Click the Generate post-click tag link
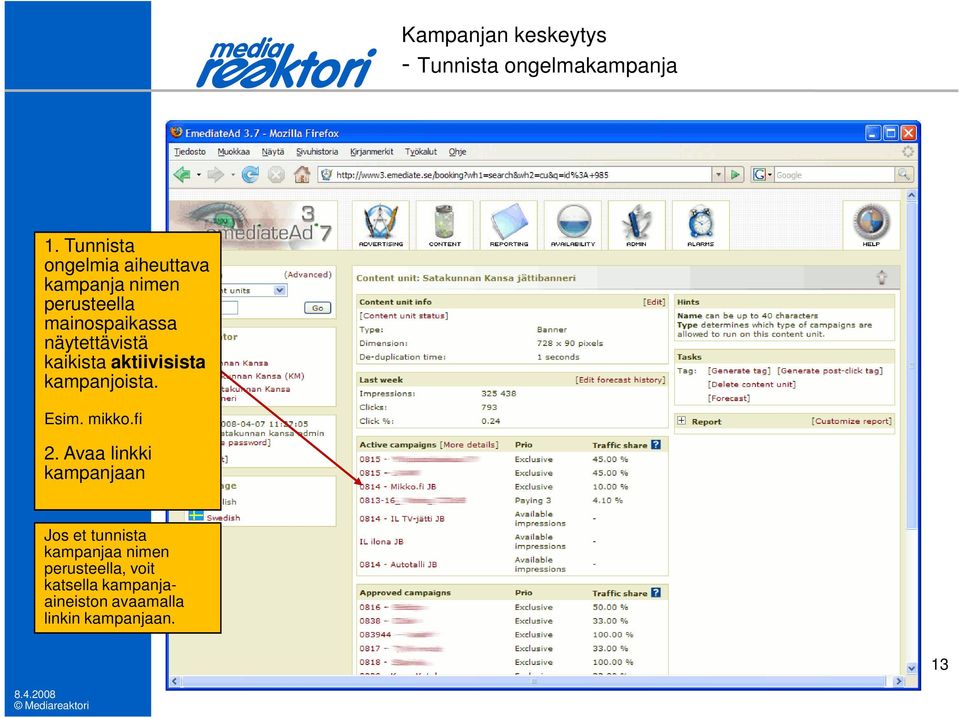Viewport: 959px width, 718px height. click(x=830, y=371)
